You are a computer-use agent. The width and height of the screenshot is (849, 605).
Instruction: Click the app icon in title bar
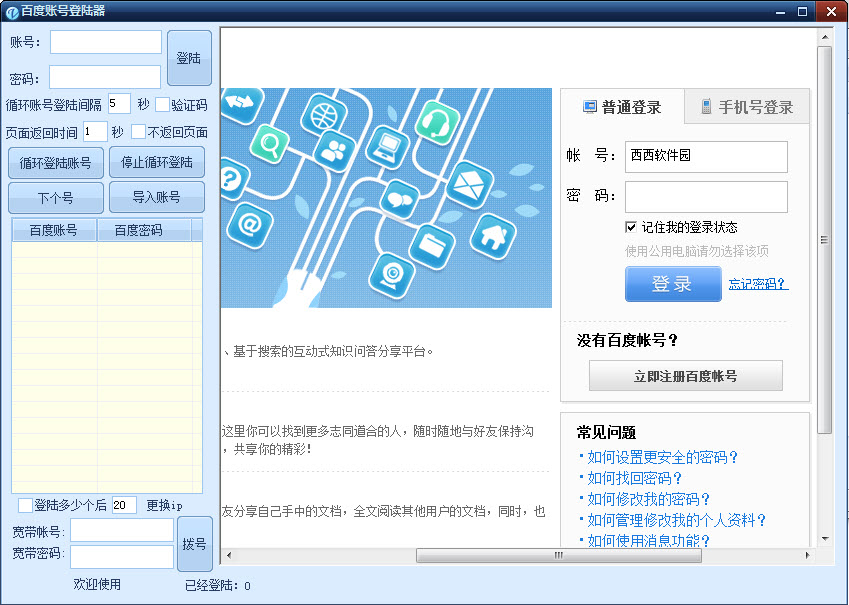coord(12,11)
